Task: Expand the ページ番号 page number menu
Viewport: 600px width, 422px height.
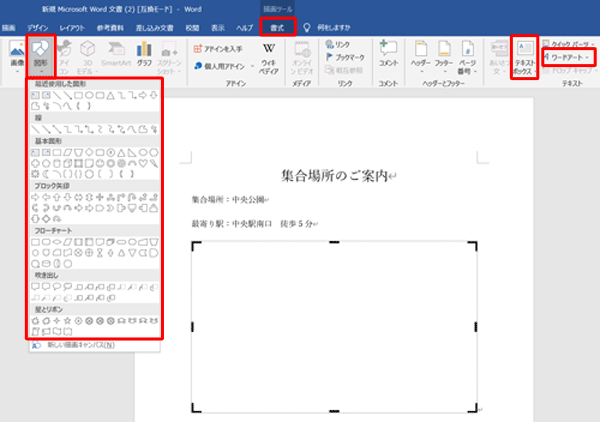Action: 467,57
